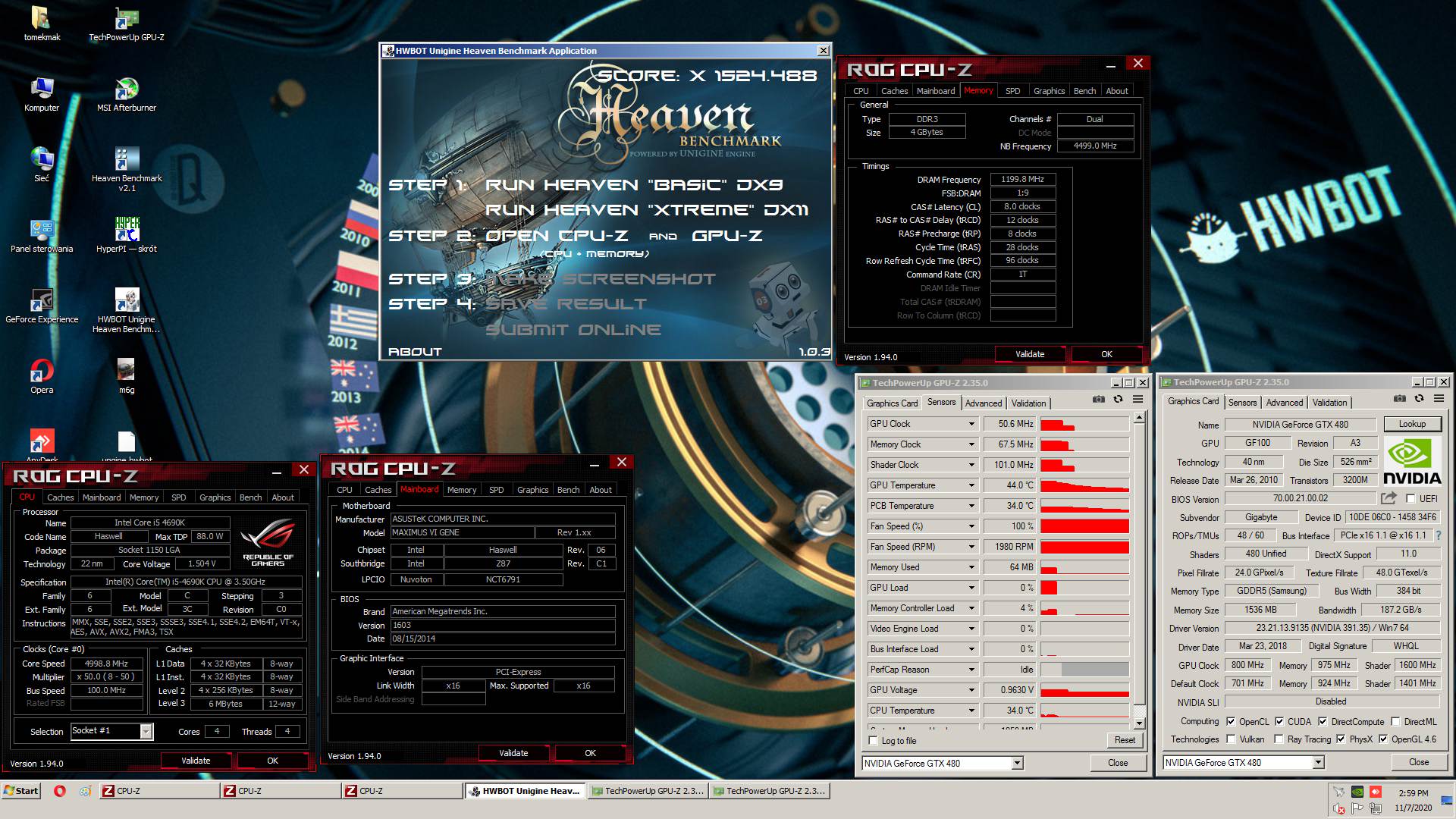Click screenshot camera icon in GPU-Z Sensors window
The image size is (1456, 819).
coord(1098,400)
